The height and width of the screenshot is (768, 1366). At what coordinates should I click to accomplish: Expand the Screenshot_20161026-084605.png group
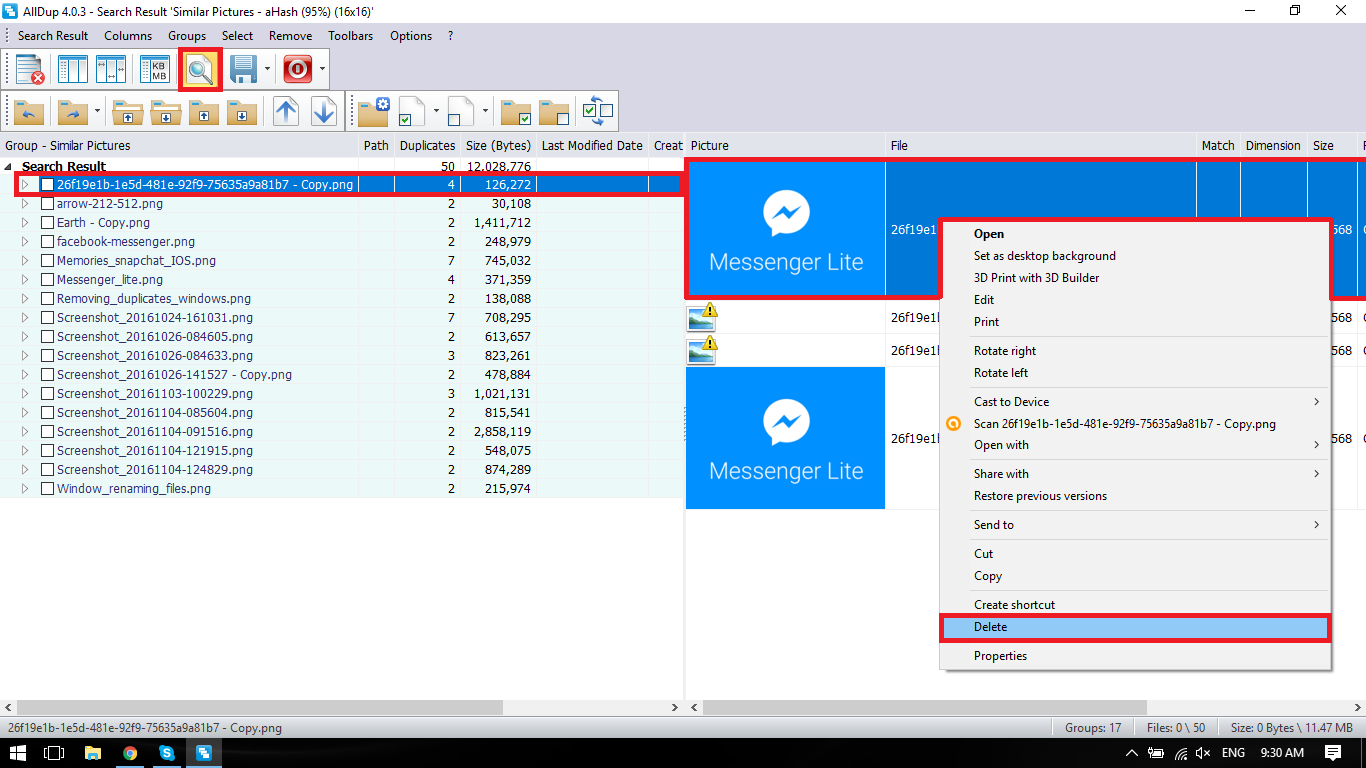click(26, 337)
